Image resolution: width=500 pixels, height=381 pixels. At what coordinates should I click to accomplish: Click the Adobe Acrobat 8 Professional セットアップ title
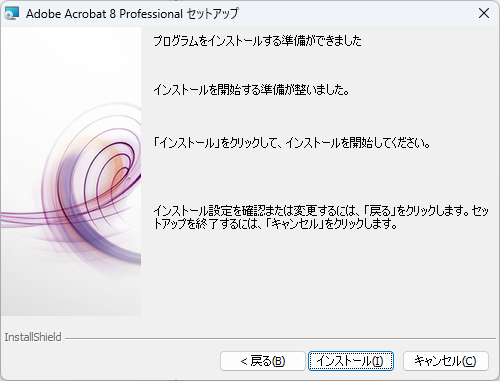pos(132,14)
